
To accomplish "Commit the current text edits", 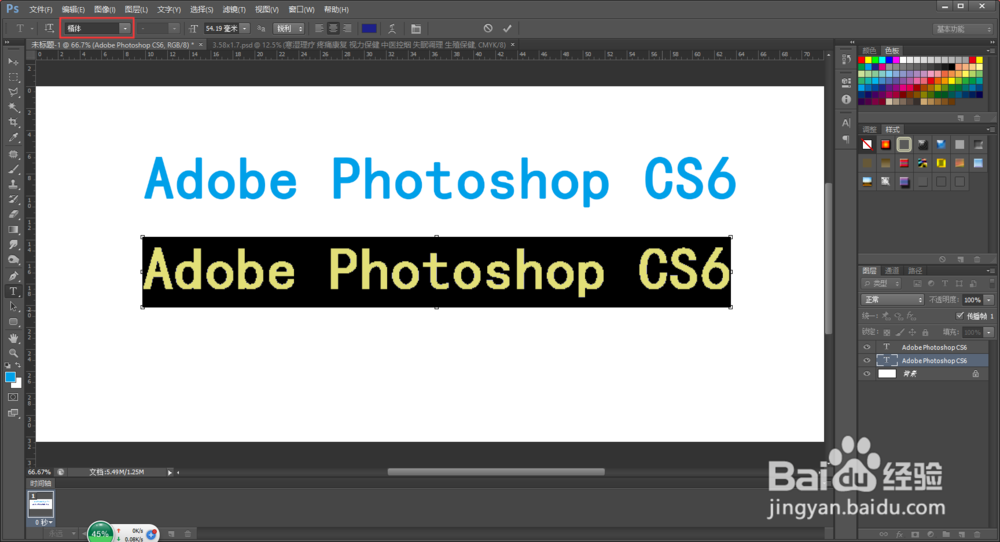I will coord(507,28).
